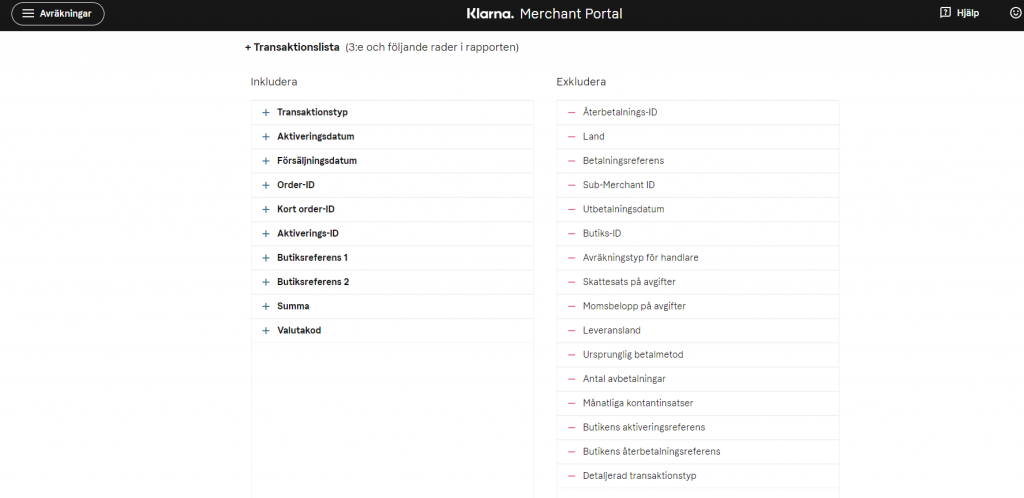Viewport: 1024px width, 498px height.
Task: Select the Aktiveringsdatum field row
Action: [392, 137]
